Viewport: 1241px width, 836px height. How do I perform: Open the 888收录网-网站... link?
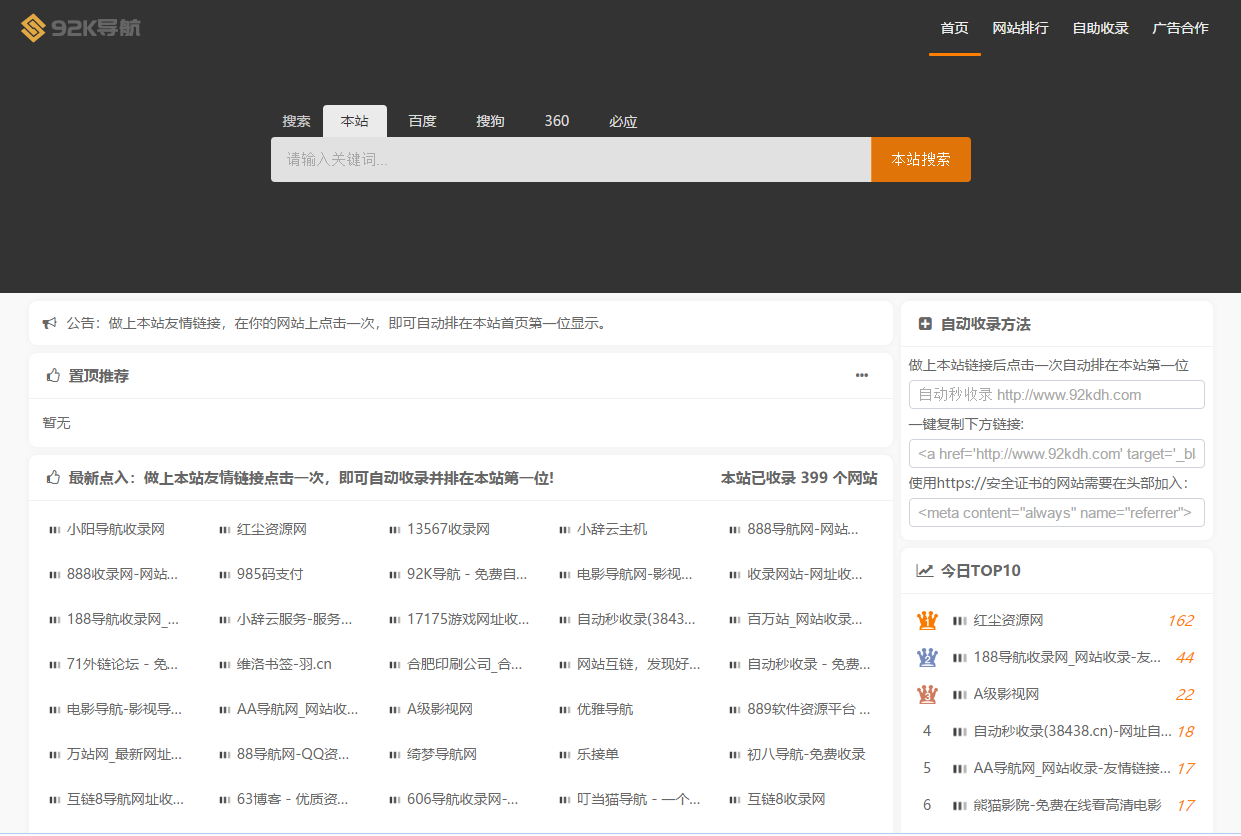(122, 574)
